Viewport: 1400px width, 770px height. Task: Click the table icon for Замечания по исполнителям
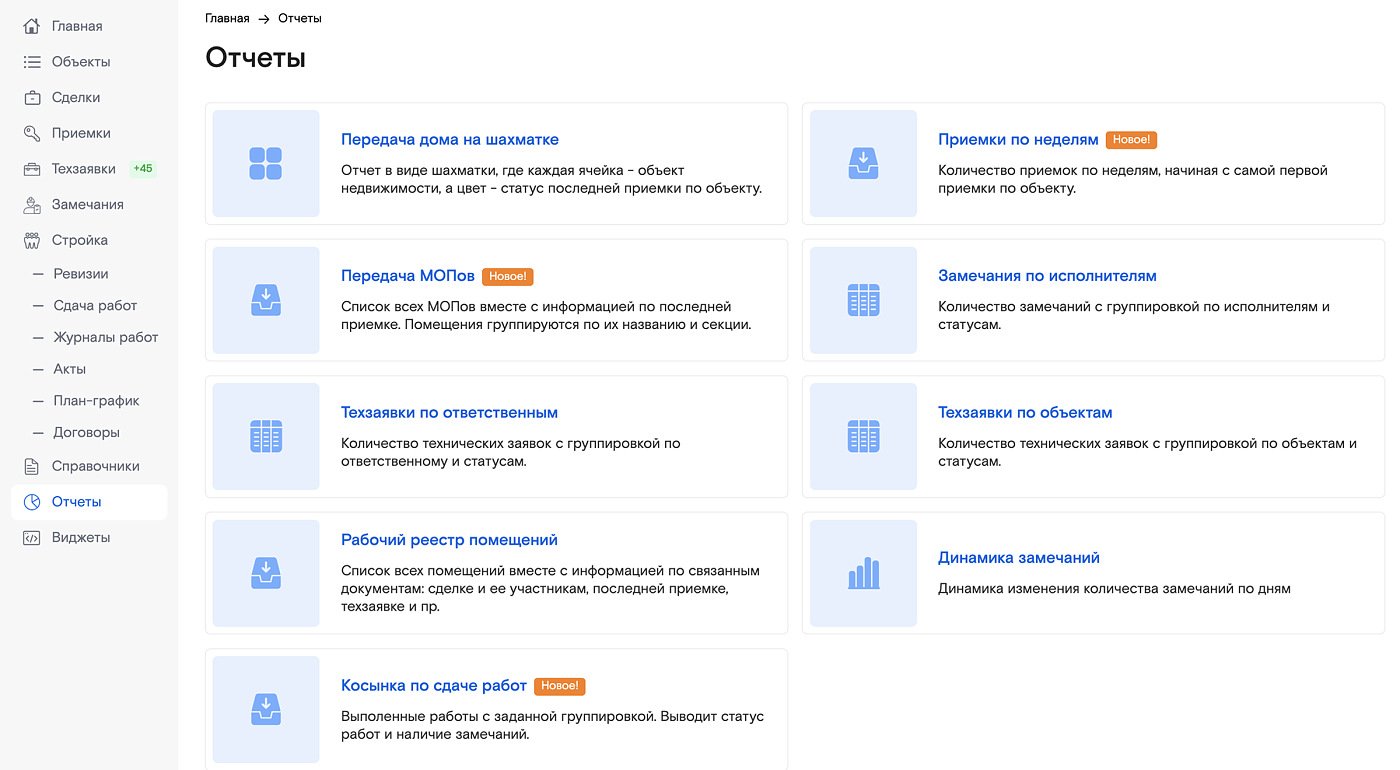863,300
